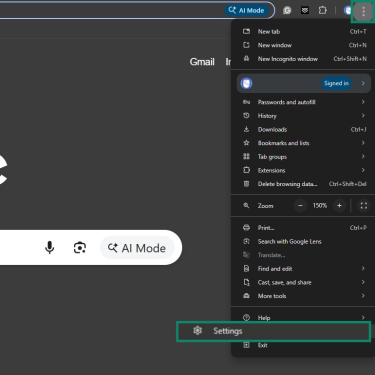Click the black square extension icon in toolbar
375x375 pixels.
[x=305, y=11]
